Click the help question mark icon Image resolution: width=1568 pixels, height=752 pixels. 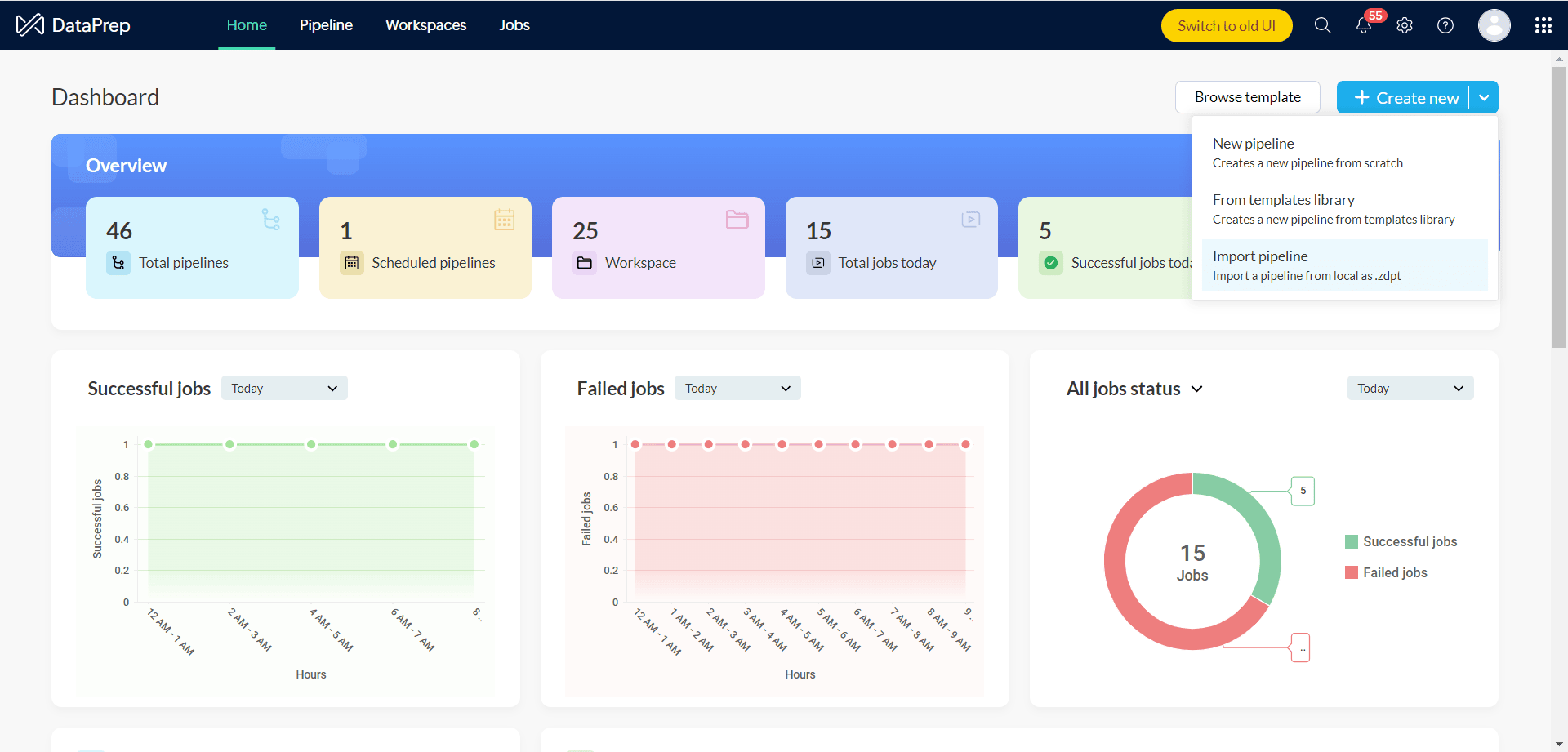click(x=1445, y=25)
